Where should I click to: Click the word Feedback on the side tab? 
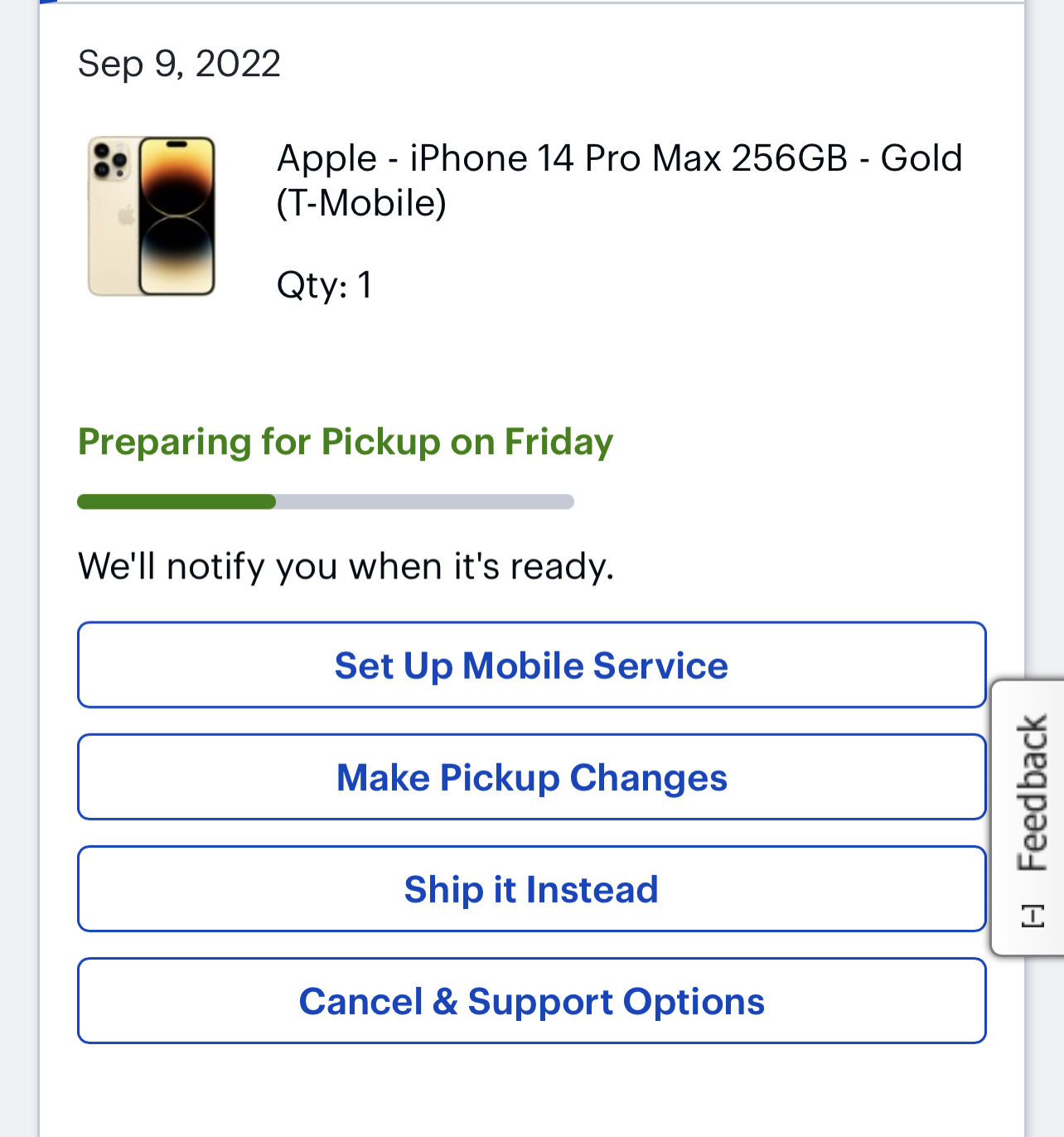[1033, 794]
